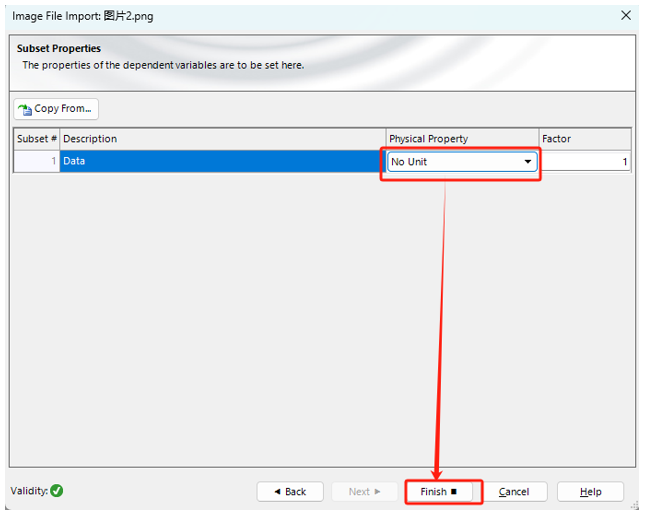
Task: Click the Factor value field showing 1
Action: (585, 162)
